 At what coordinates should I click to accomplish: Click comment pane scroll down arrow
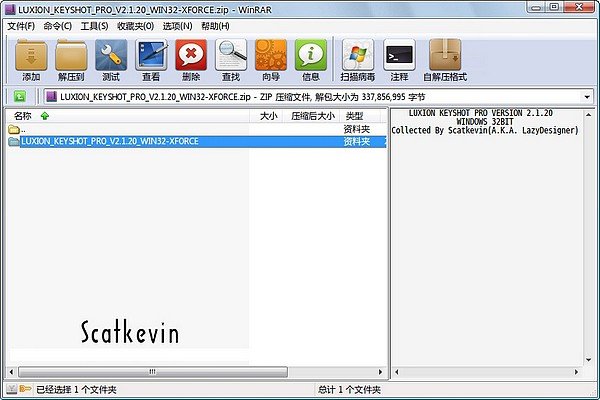click(x=588, y=360)
